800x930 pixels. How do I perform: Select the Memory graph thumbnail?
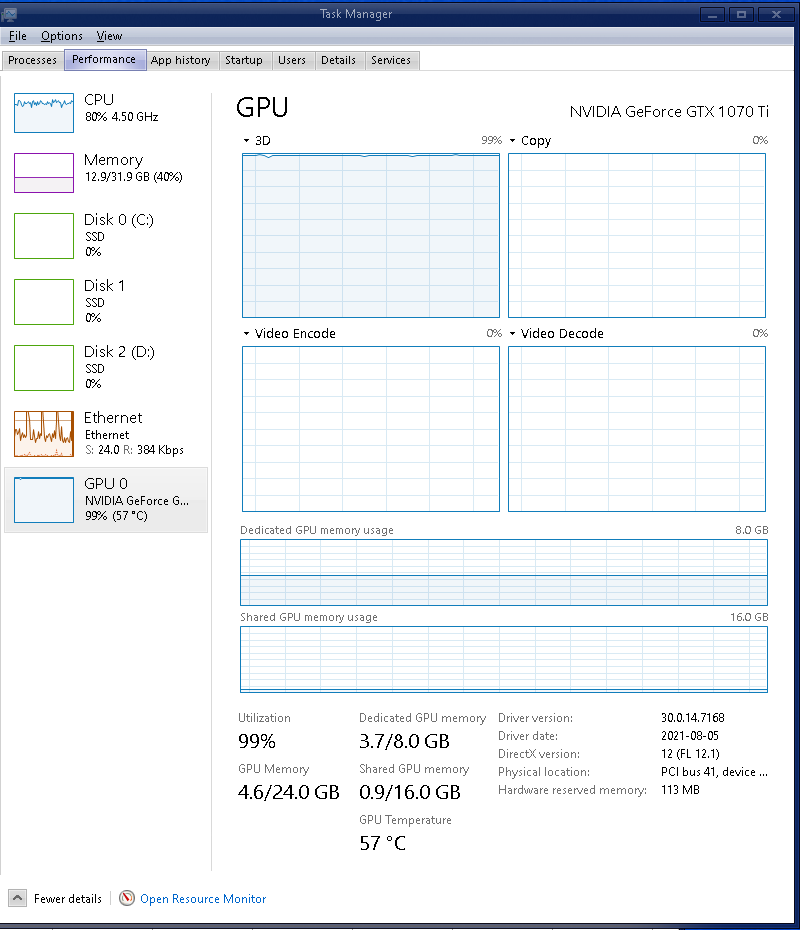(x=44, y=172)
